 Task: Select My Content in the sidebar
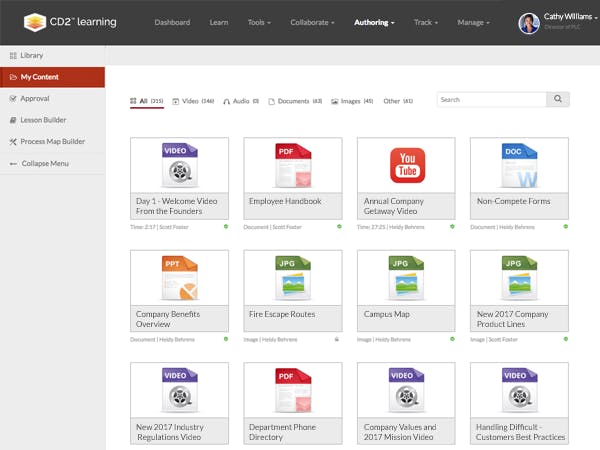pos(52,77)
